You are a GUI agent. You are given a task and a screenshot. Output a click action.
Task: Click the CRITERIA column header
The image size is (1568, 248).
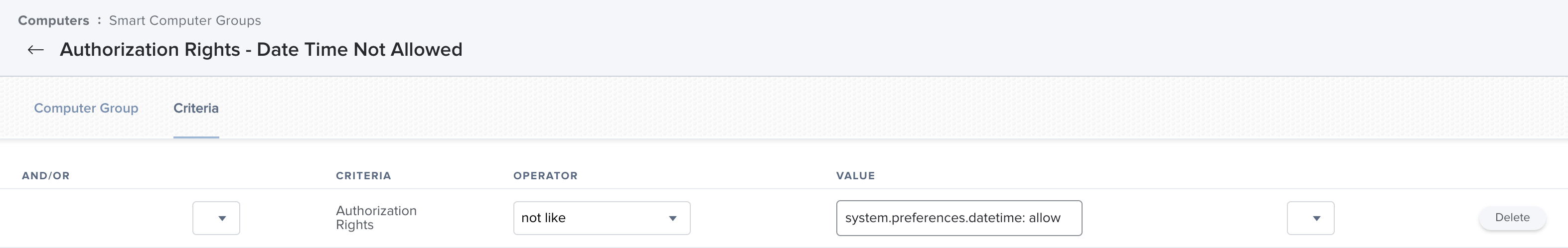tap(363, 176)
